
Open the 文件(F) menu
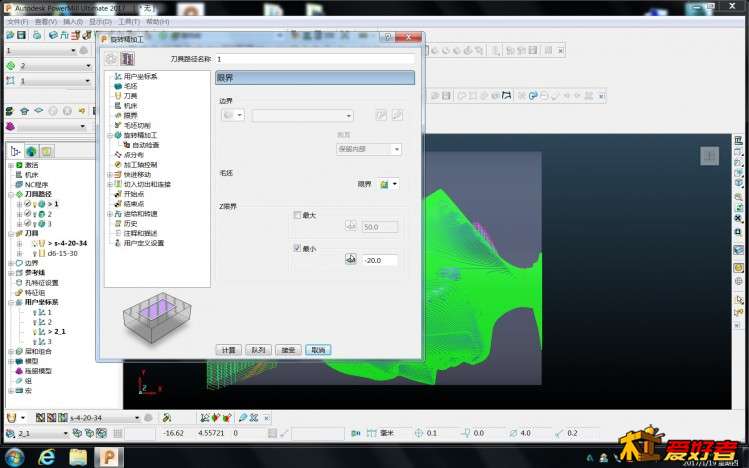pos(18,21)
